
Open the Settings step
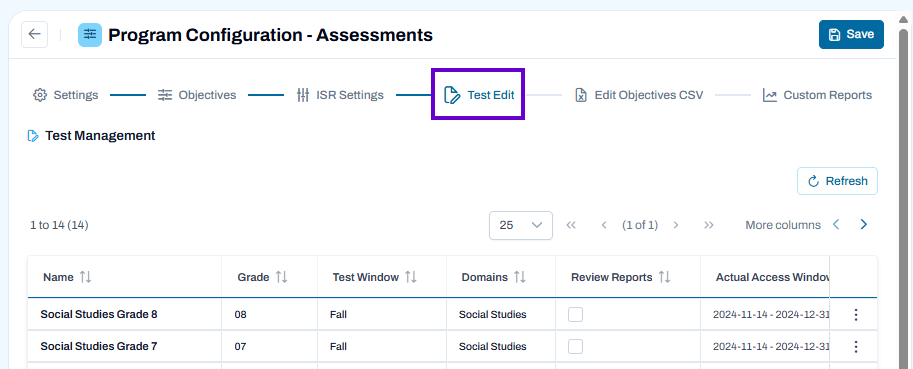66,95
